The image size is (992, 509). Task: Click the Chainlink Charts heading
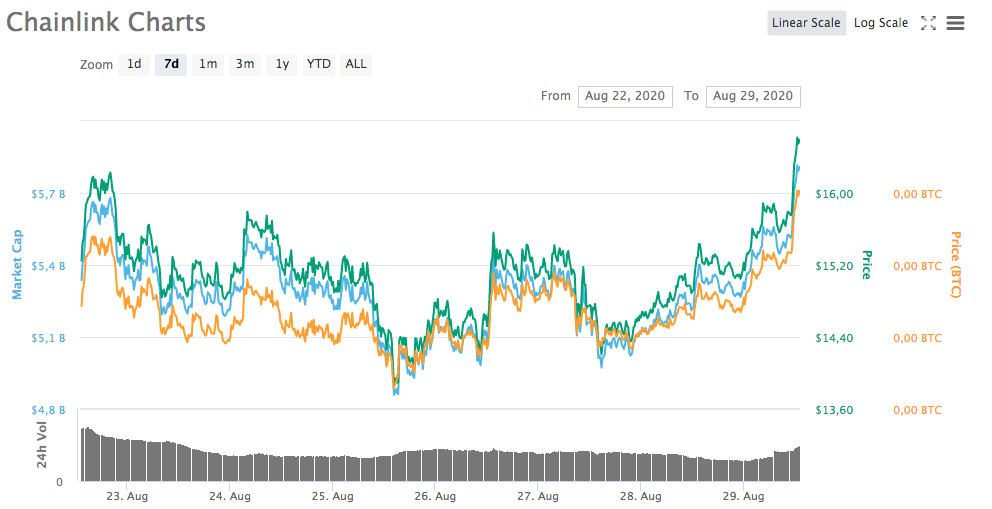pyautogui.click(x=106, y=22)
